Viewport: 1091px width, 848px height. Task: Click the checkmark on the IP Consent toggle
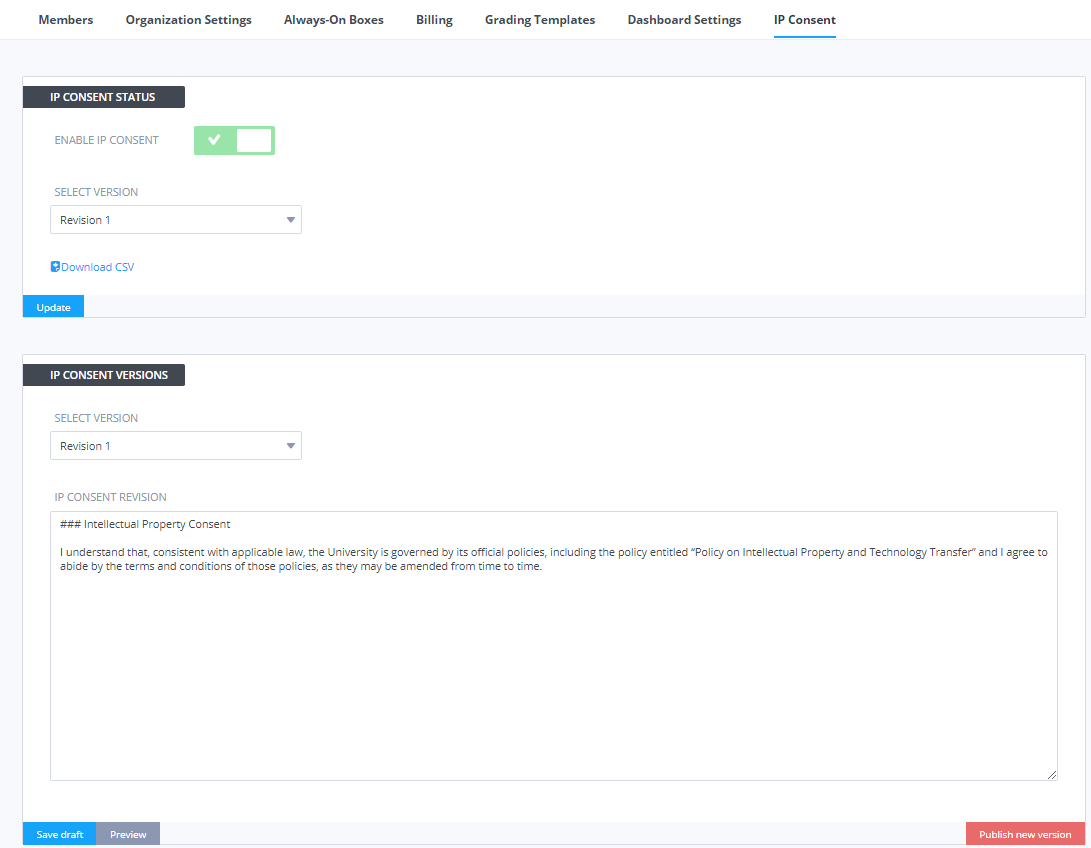click(214, 140)
